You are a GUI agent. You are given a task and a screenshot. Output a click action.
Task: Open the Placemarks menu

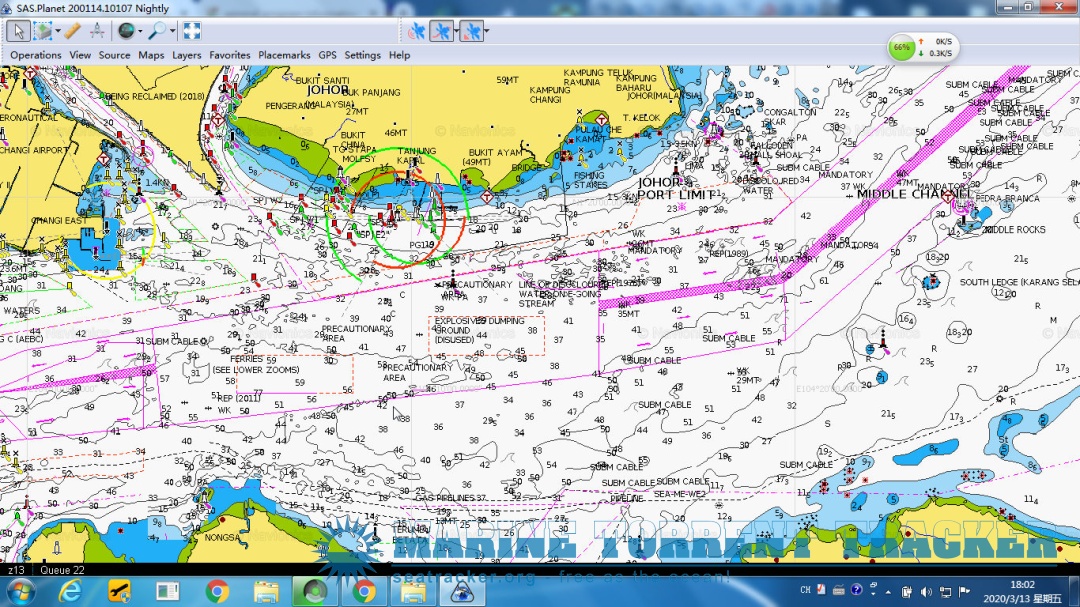pos(284,55)
